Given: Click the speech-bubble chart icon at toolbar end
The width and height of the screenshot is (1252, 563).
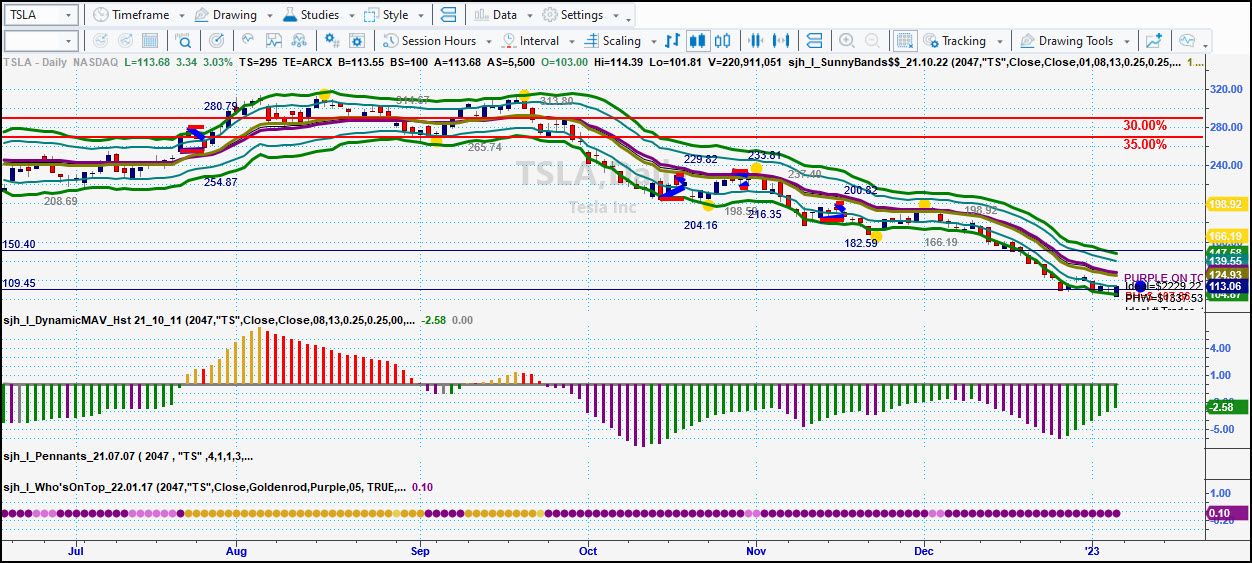Looking at the screenshot, I should pyautogui.click(x=1187, y=41).
